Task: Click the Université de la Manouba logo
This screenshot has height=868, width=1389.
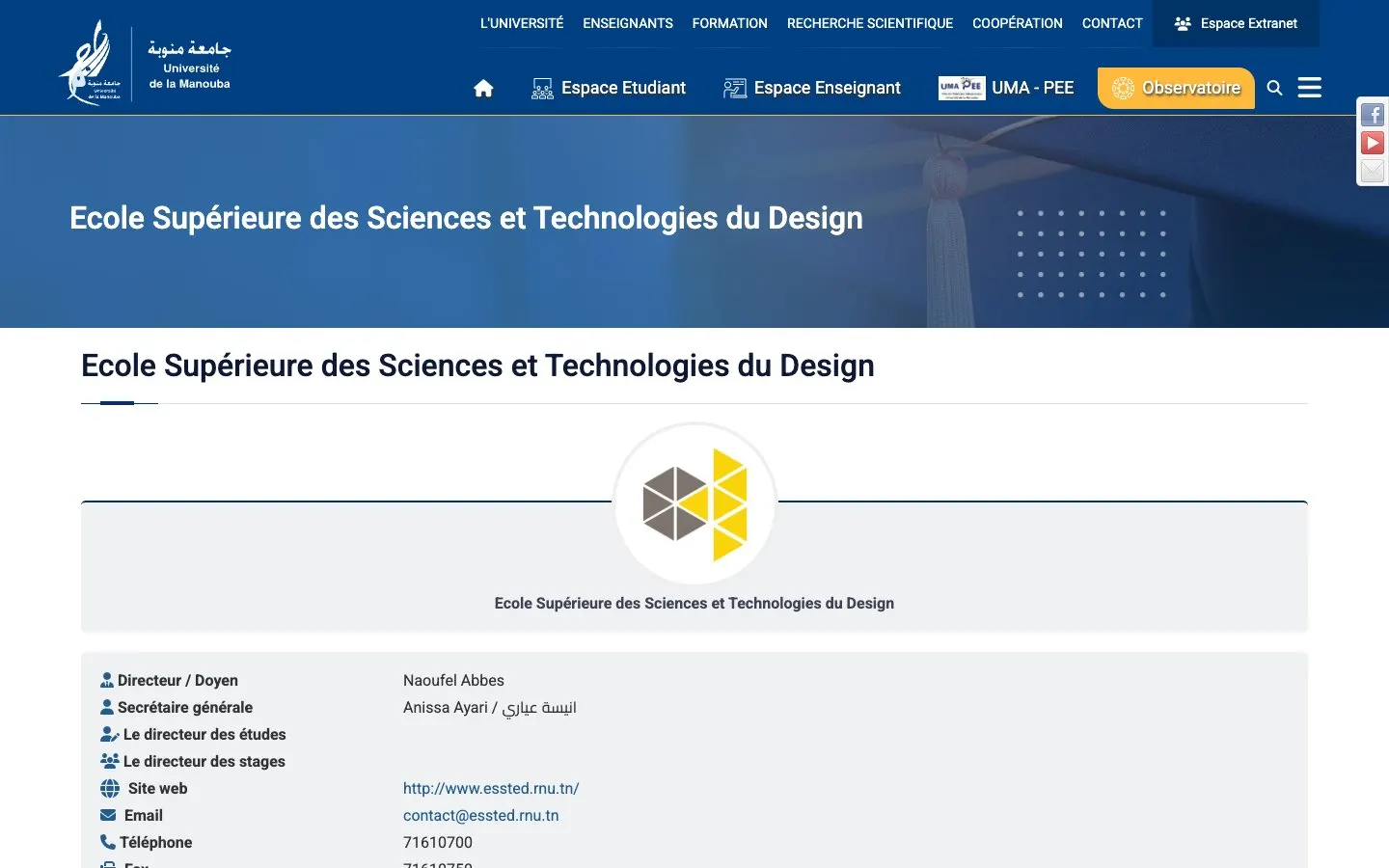Action: (x=145, y=64)
